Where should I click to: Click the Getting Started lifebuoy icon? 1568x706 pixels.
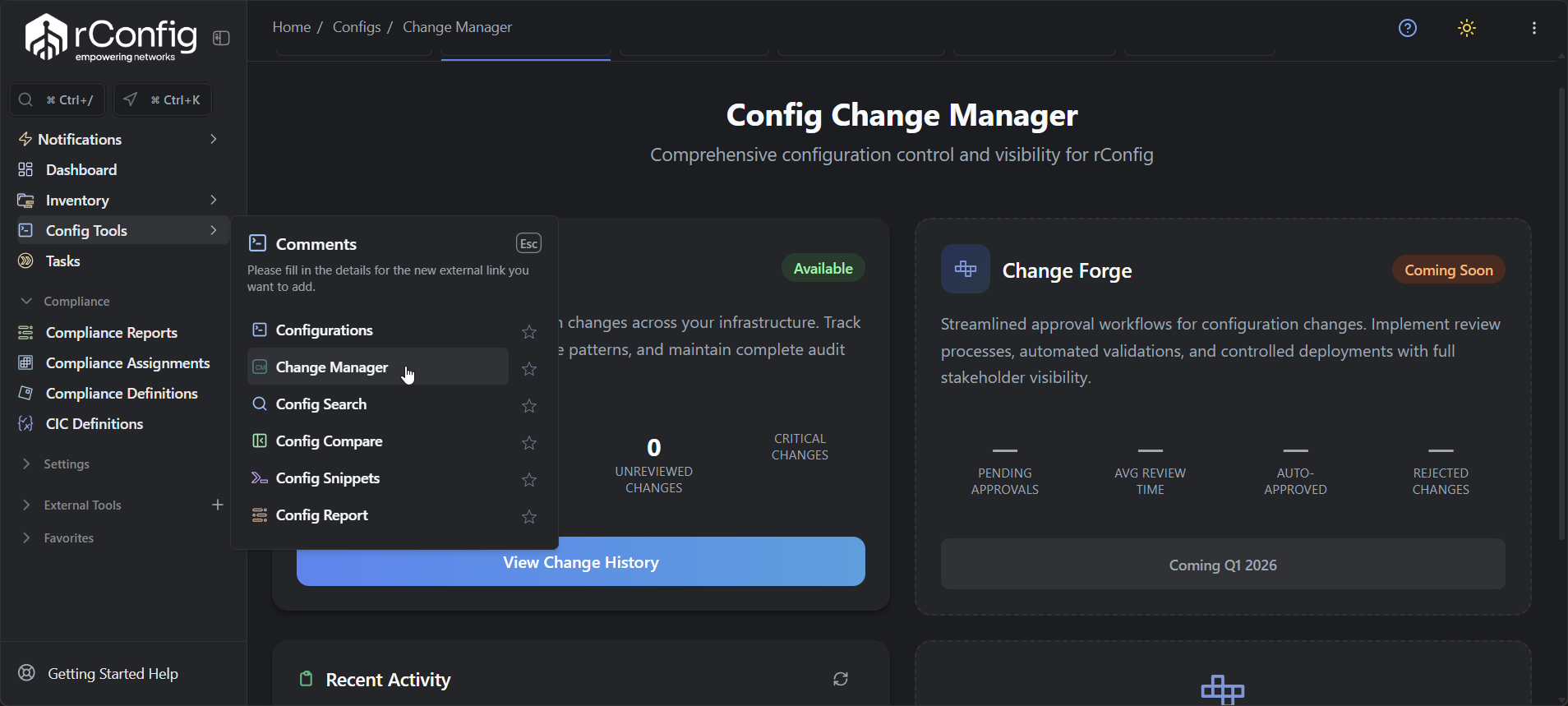[x=27, y=673]
